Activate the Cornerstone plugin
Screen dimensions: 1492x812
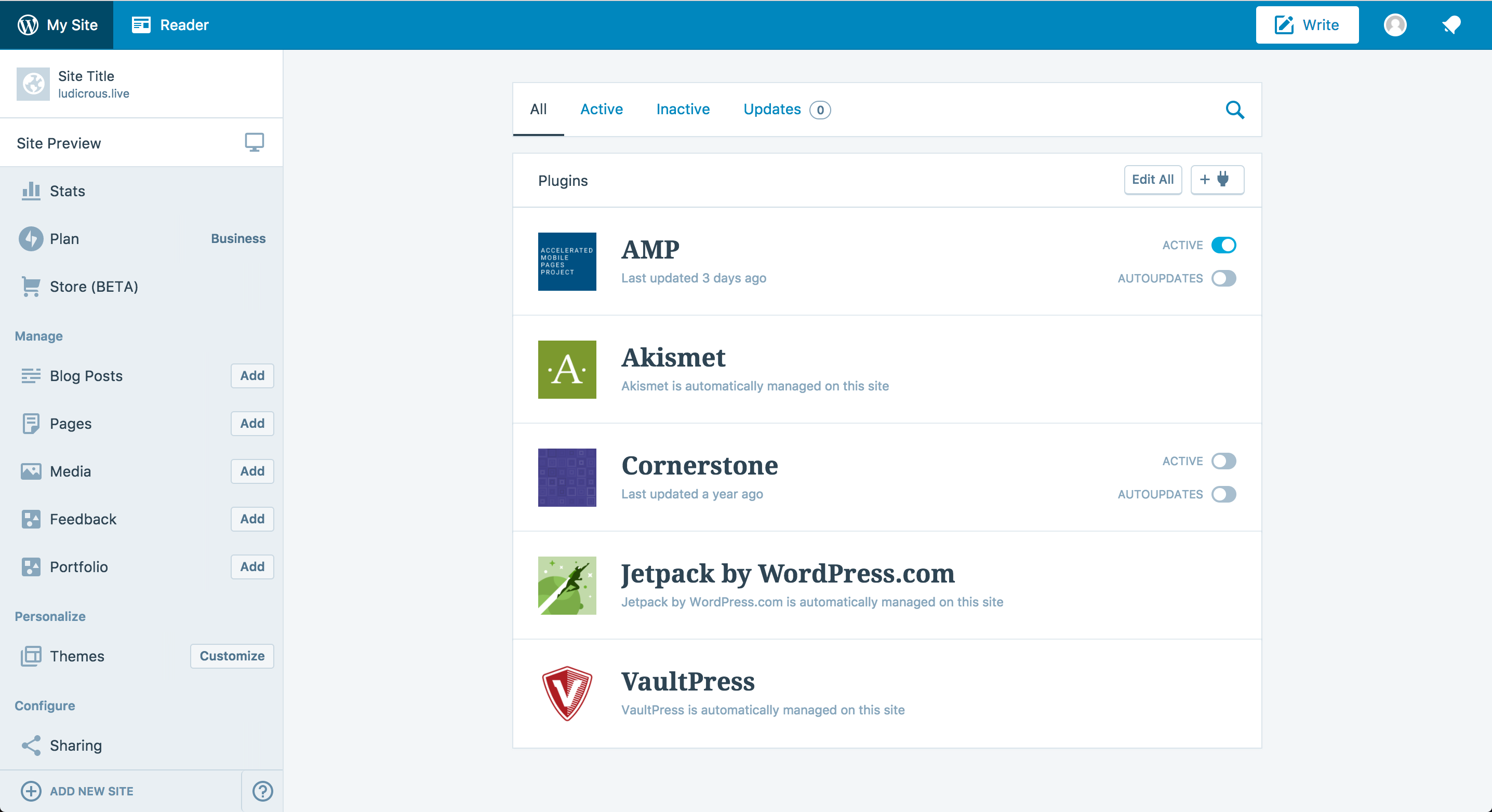pos(1224,461)
